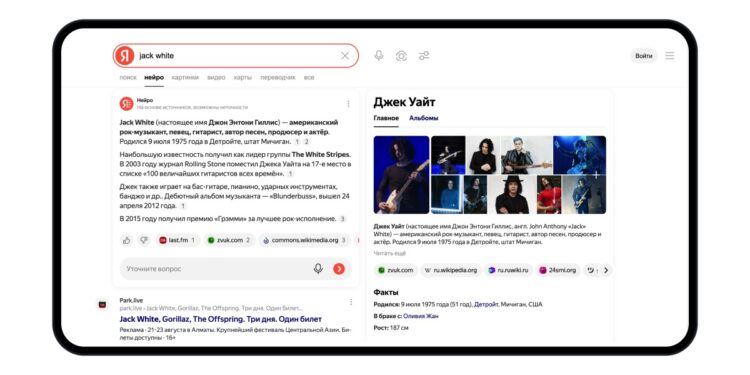Open ru.ruwiki.ru source chip
The height and width of the screenshot is (375, 750).
(x=508, y=270)
